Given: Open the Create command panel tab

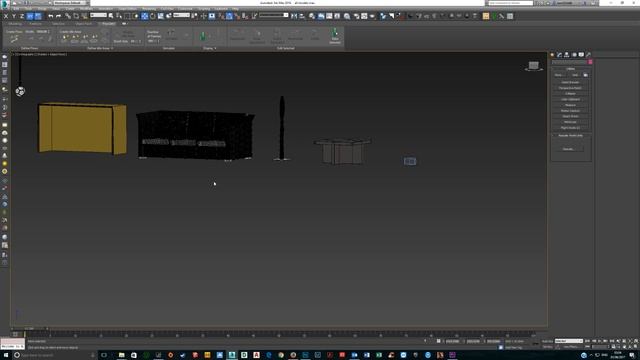Looking at the screenshot, I should (x=552, y=55).
